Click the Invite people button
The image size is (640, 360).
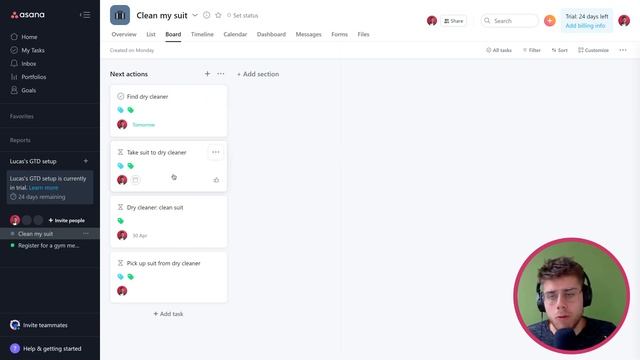pos(67,220)
